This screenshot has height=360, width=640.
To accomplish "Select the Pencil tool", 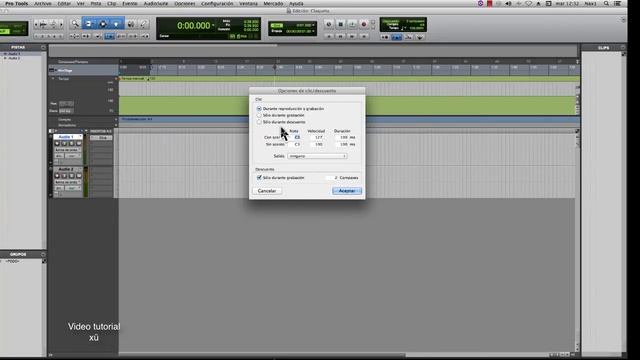I will click(x=144, y=24).
